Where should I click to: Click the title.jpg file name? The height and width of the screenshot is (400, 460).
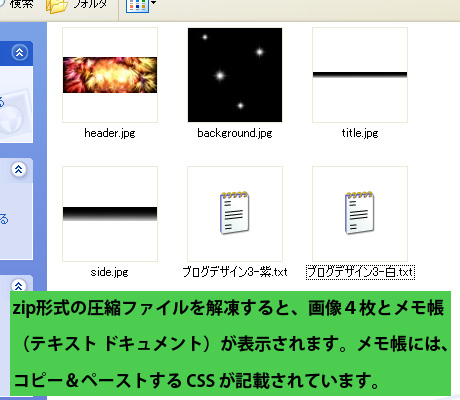click(x=360, y=133)
